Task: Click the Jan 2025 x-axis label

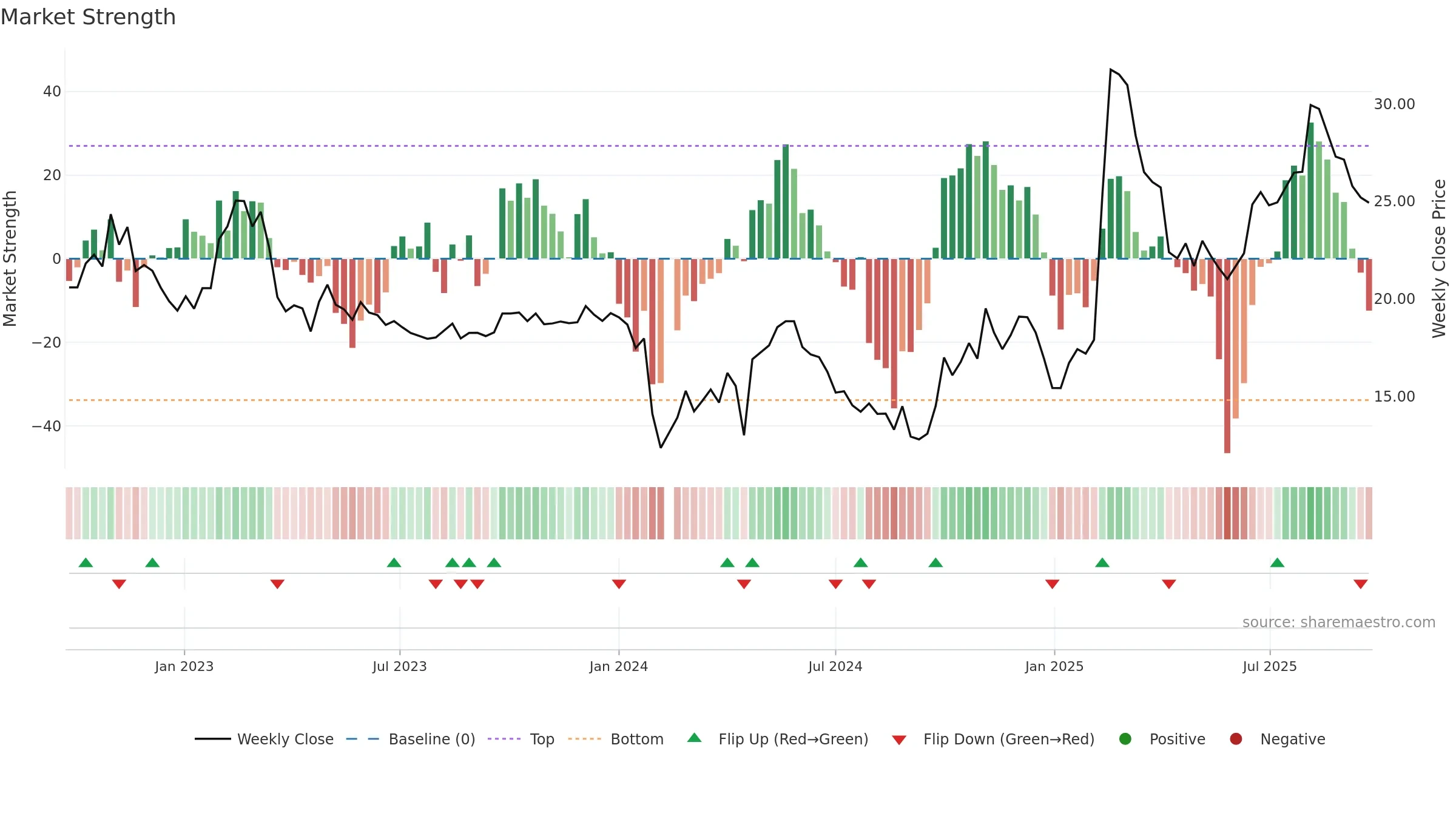Action: [1054, 666]
